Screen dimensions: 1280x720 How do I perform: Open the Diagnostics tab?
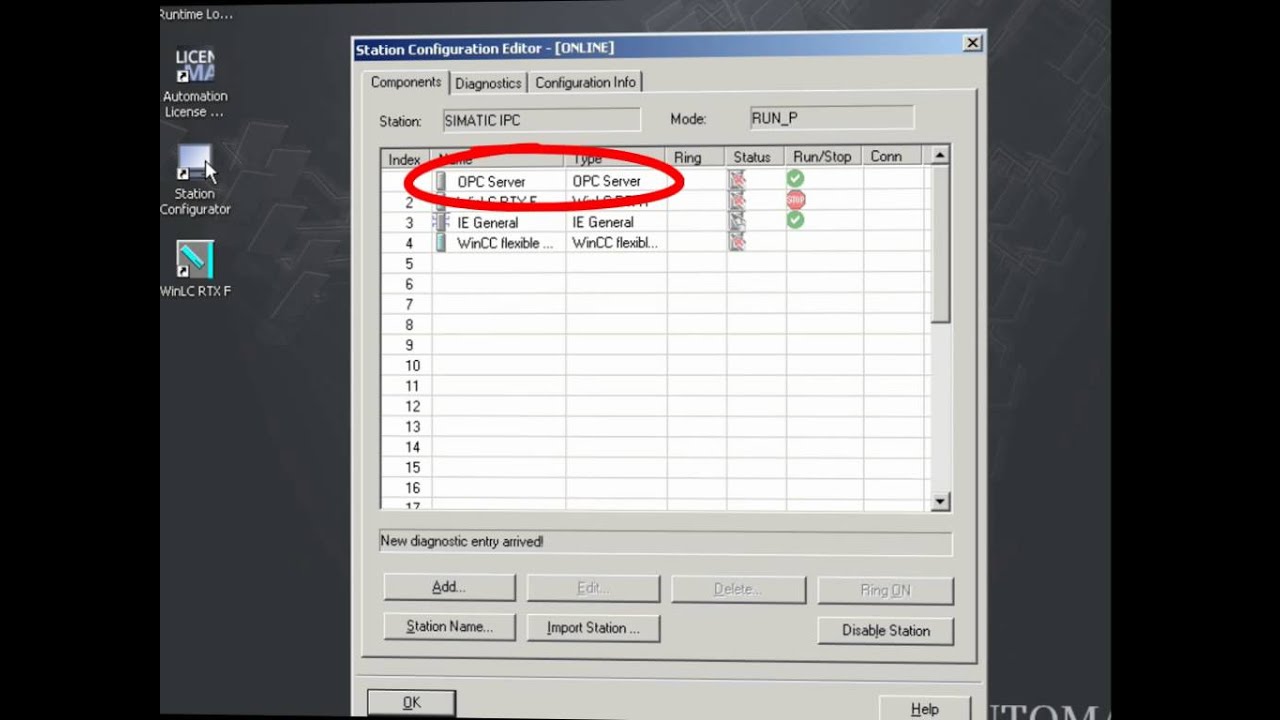(x=488, y=83)
